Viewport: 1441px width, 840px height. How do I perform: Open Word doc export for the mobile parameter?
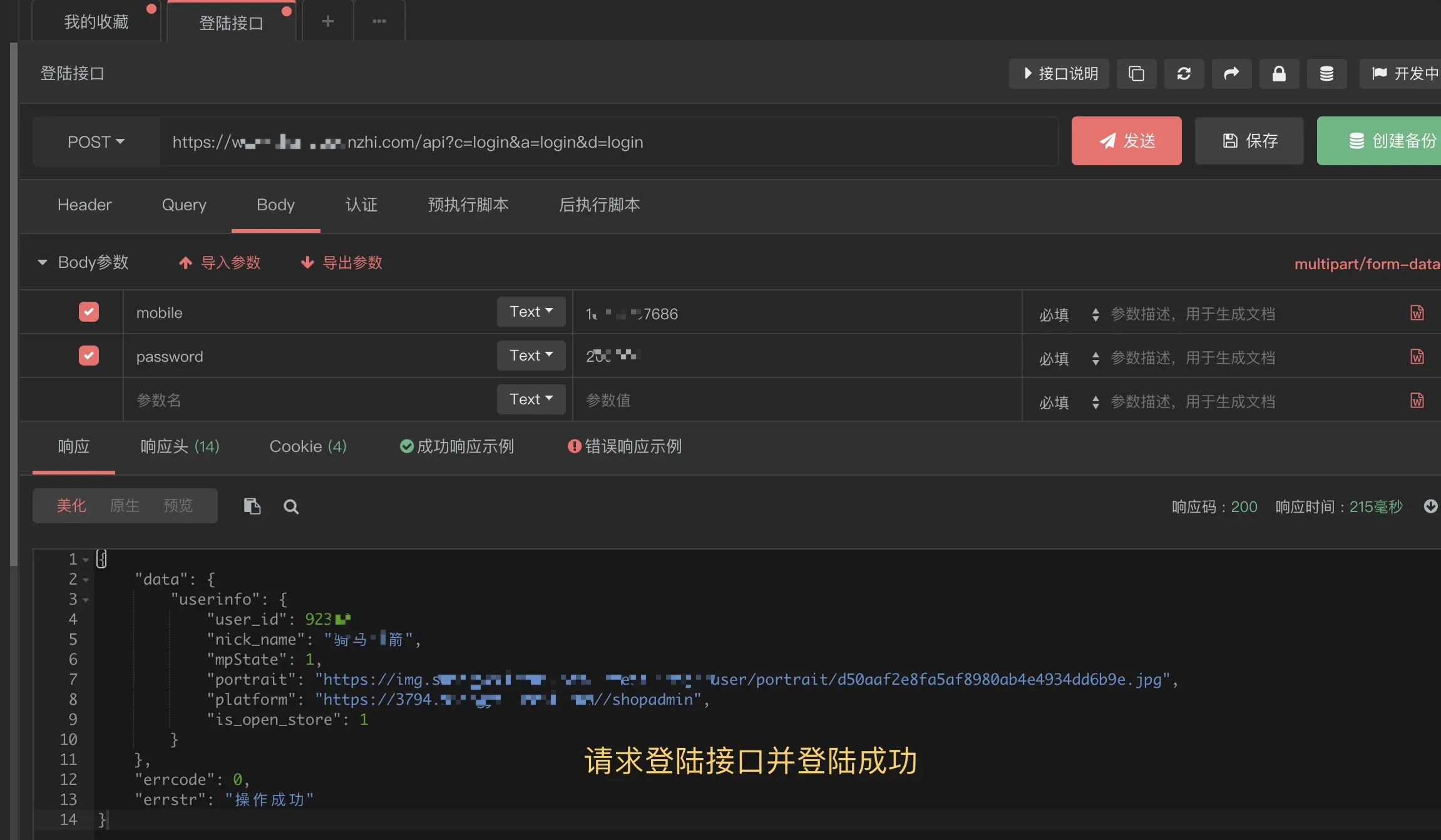click(x=1417, y=313)
